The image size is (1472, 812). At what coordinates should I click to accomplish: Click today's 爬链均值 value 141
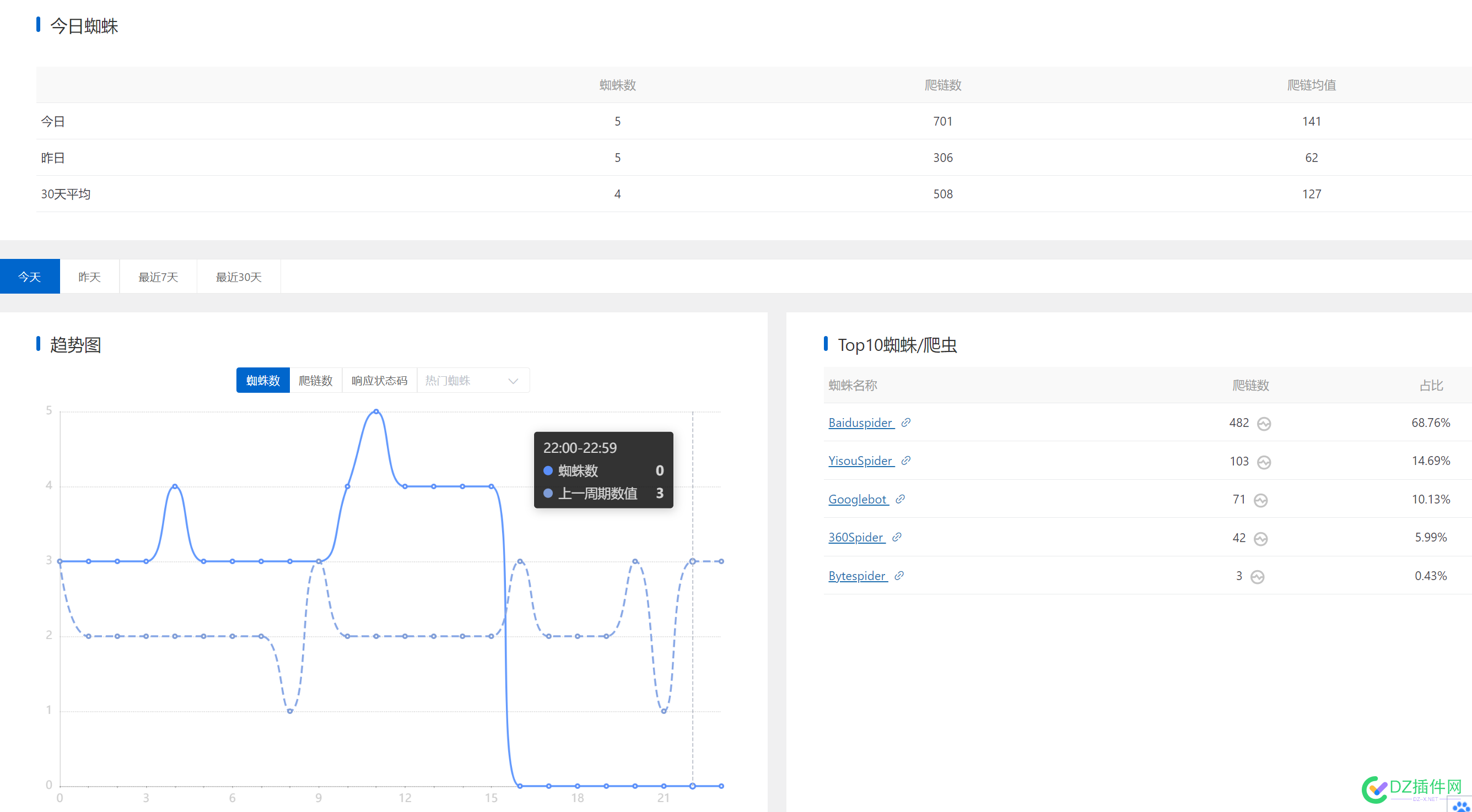coord(1312,121)
